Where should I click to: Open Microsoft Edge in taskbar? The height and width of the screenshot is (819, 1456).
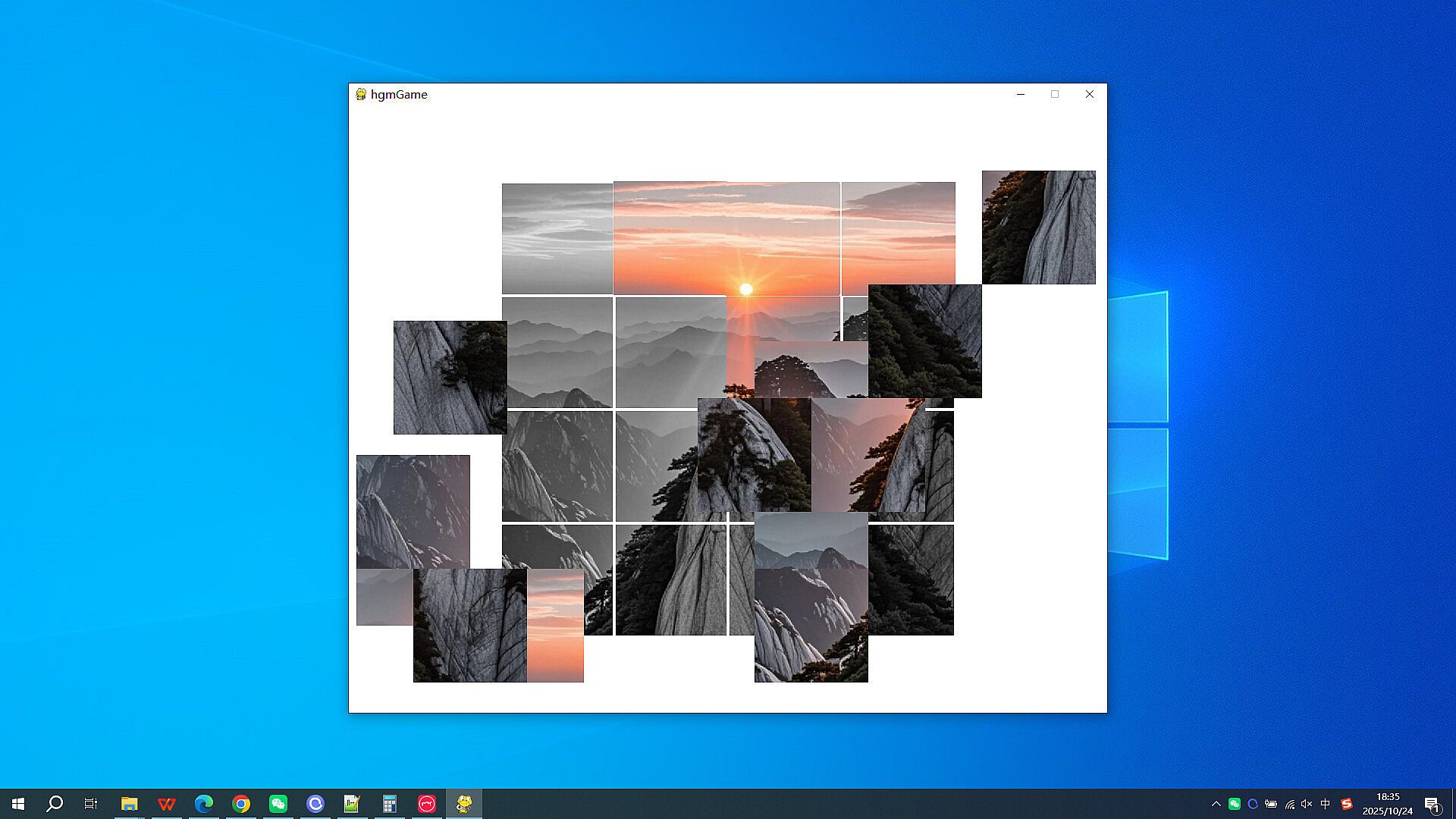point(203,804)
